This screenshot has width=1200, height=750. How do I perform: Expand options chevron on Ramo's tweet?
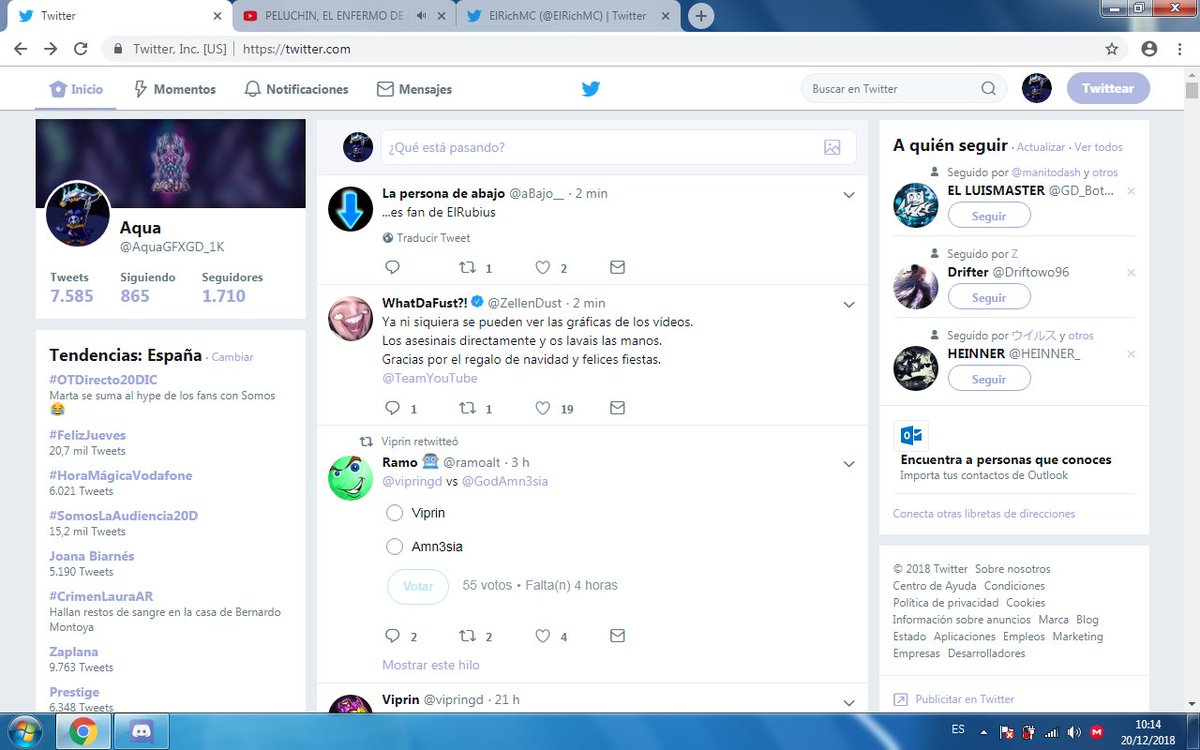click(x=849, y=464)
